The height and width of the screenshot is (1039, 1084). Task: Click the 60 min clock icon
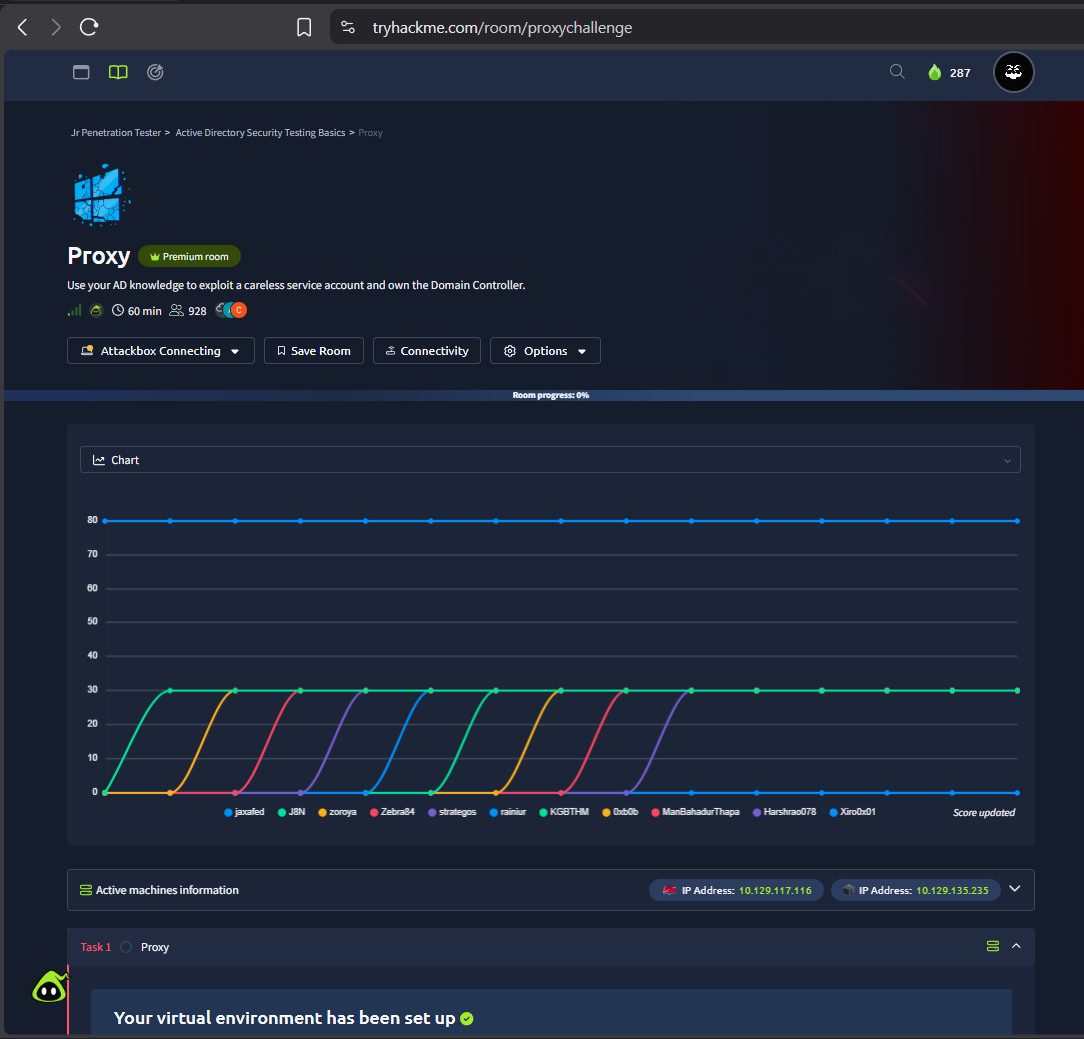118,310
